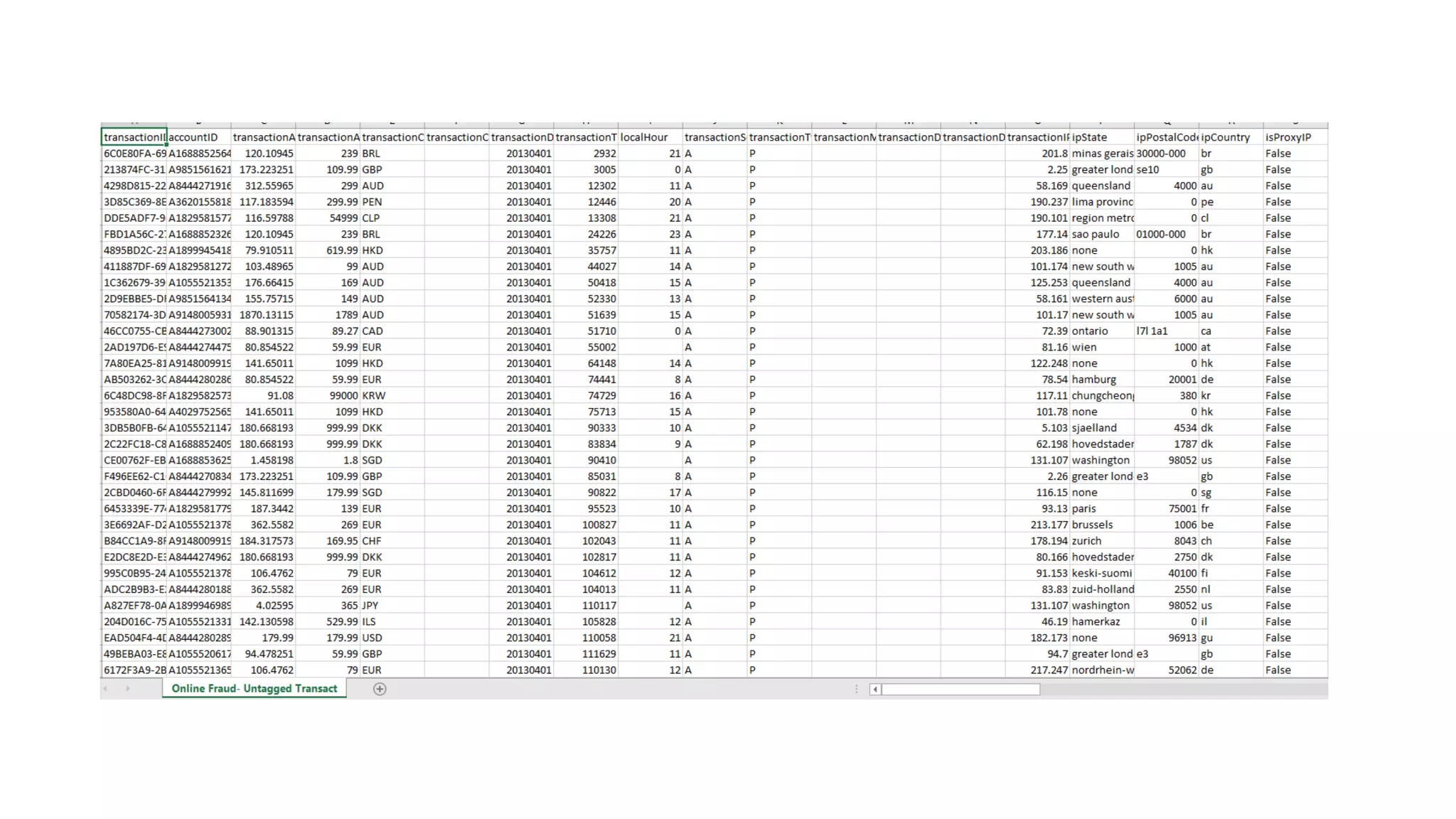The height and width of the screenshot is (819, 1456).
Task: Select the ipCountry header cell
Action: (1230, 137)
